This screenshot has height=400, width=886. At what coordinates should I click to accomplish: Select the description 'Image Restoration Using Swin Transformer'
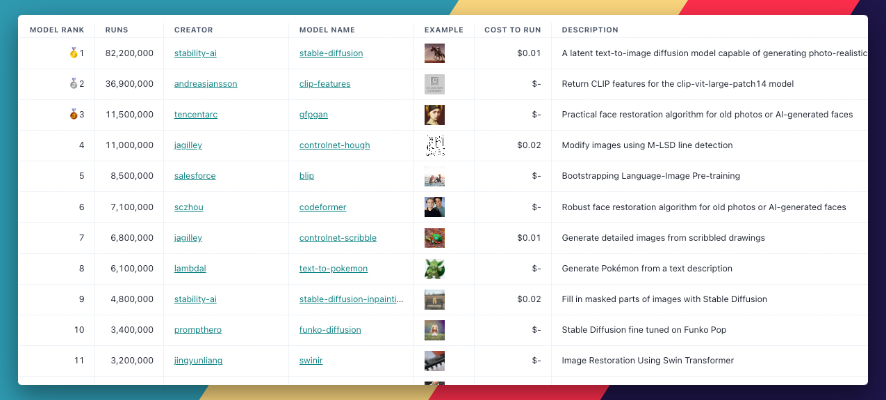point(648,360)
